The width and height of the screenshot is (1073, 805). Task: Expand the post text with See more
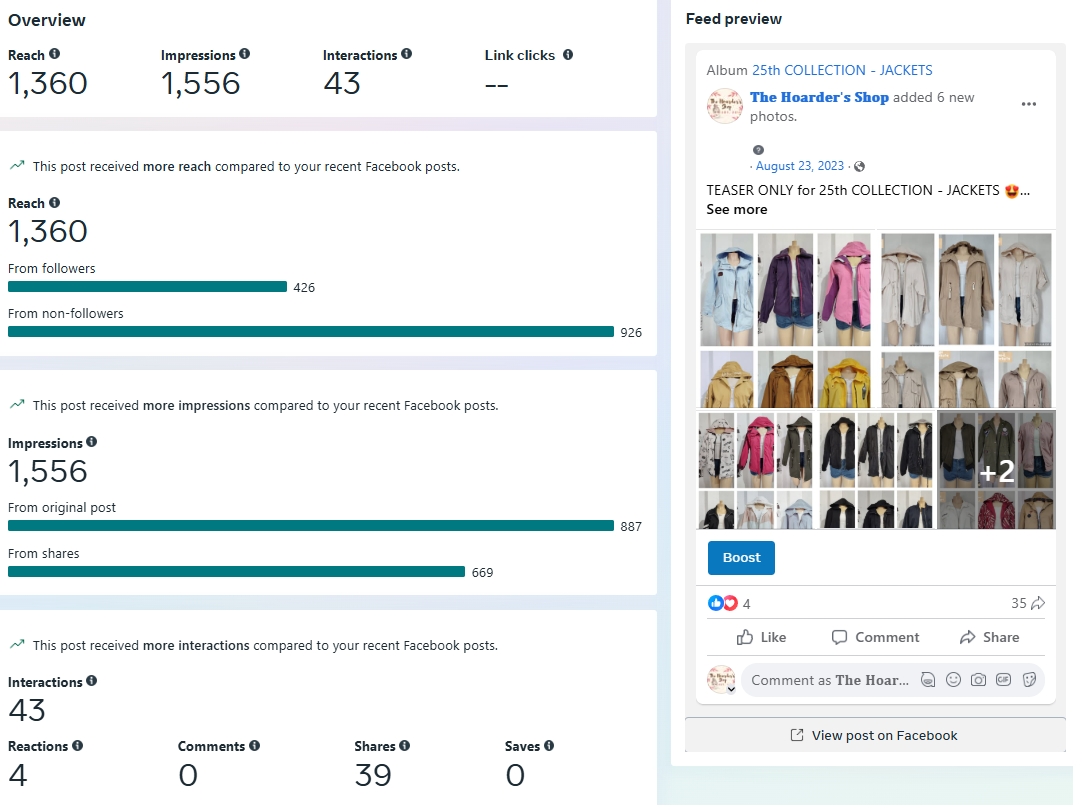pos(736,210)
